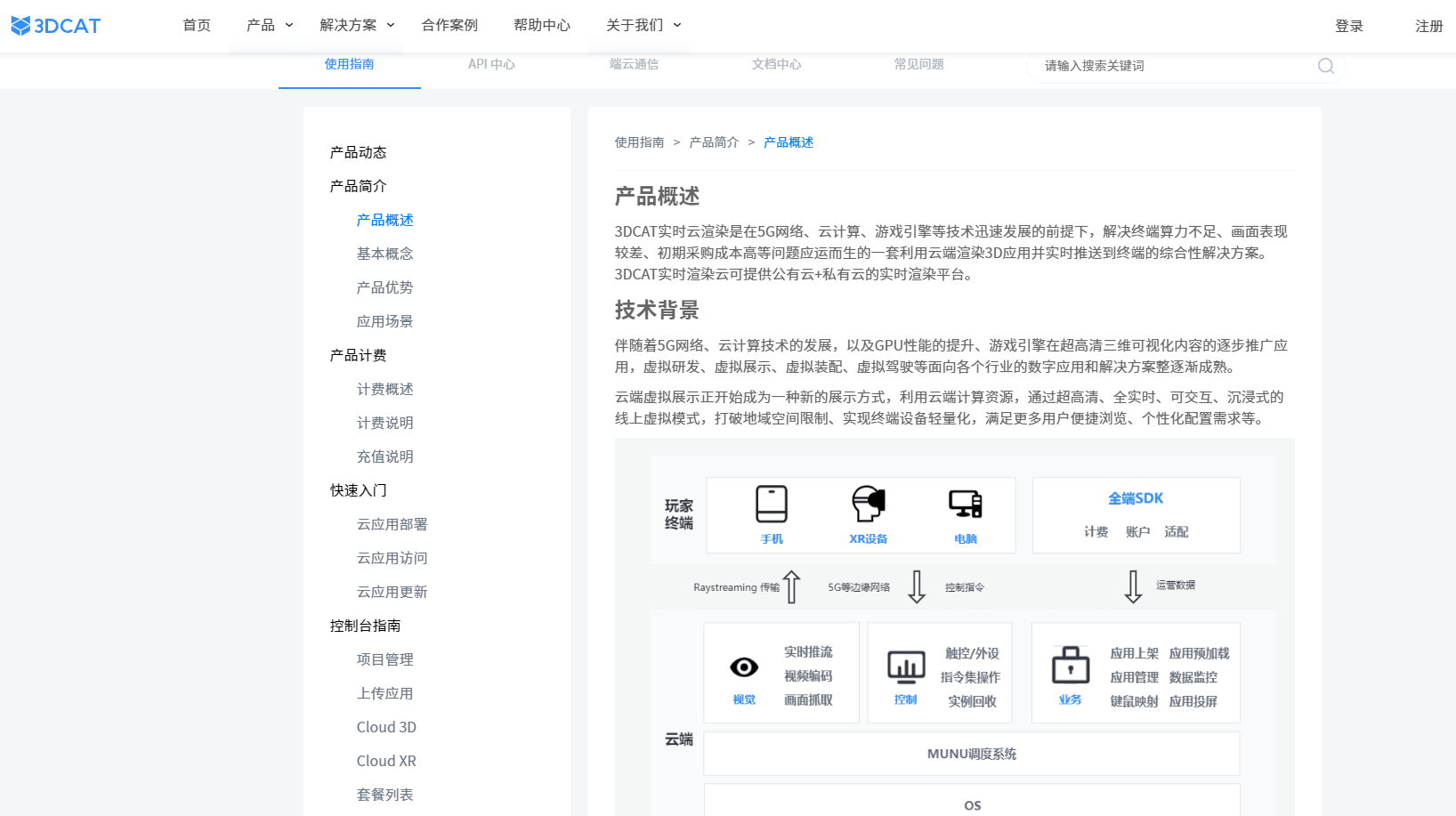
Task: Click the 触控/外设 label in diagram
Action: tap(973, 653)
